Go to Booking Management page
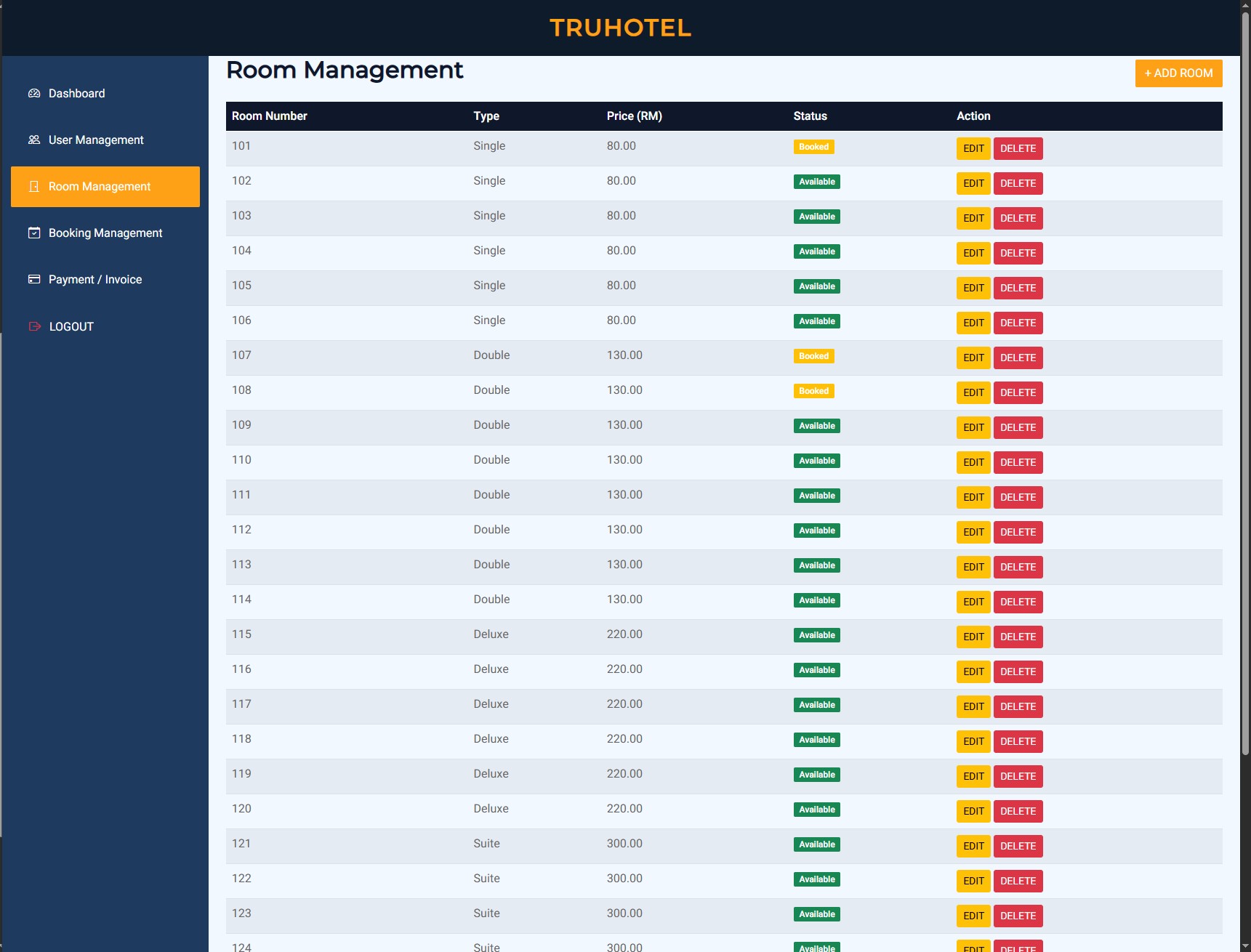This screenshot has height=952, width=1251. 105,233
